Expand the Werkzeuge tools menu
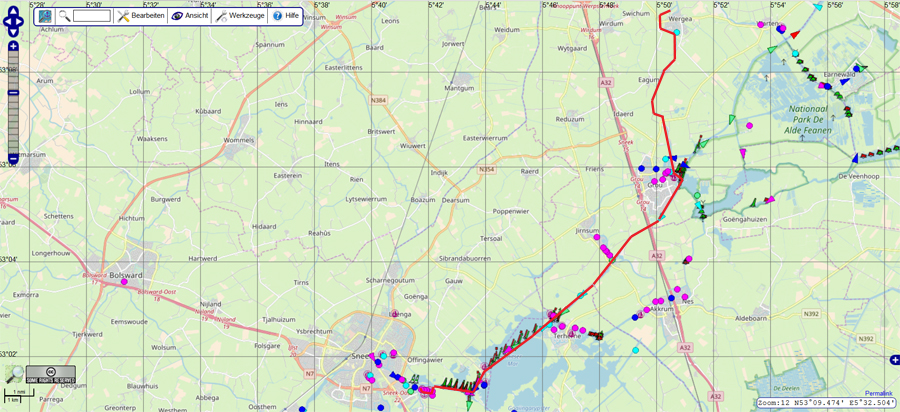The width and height of the screenshot is (900, 412). [x=241, y=16]
